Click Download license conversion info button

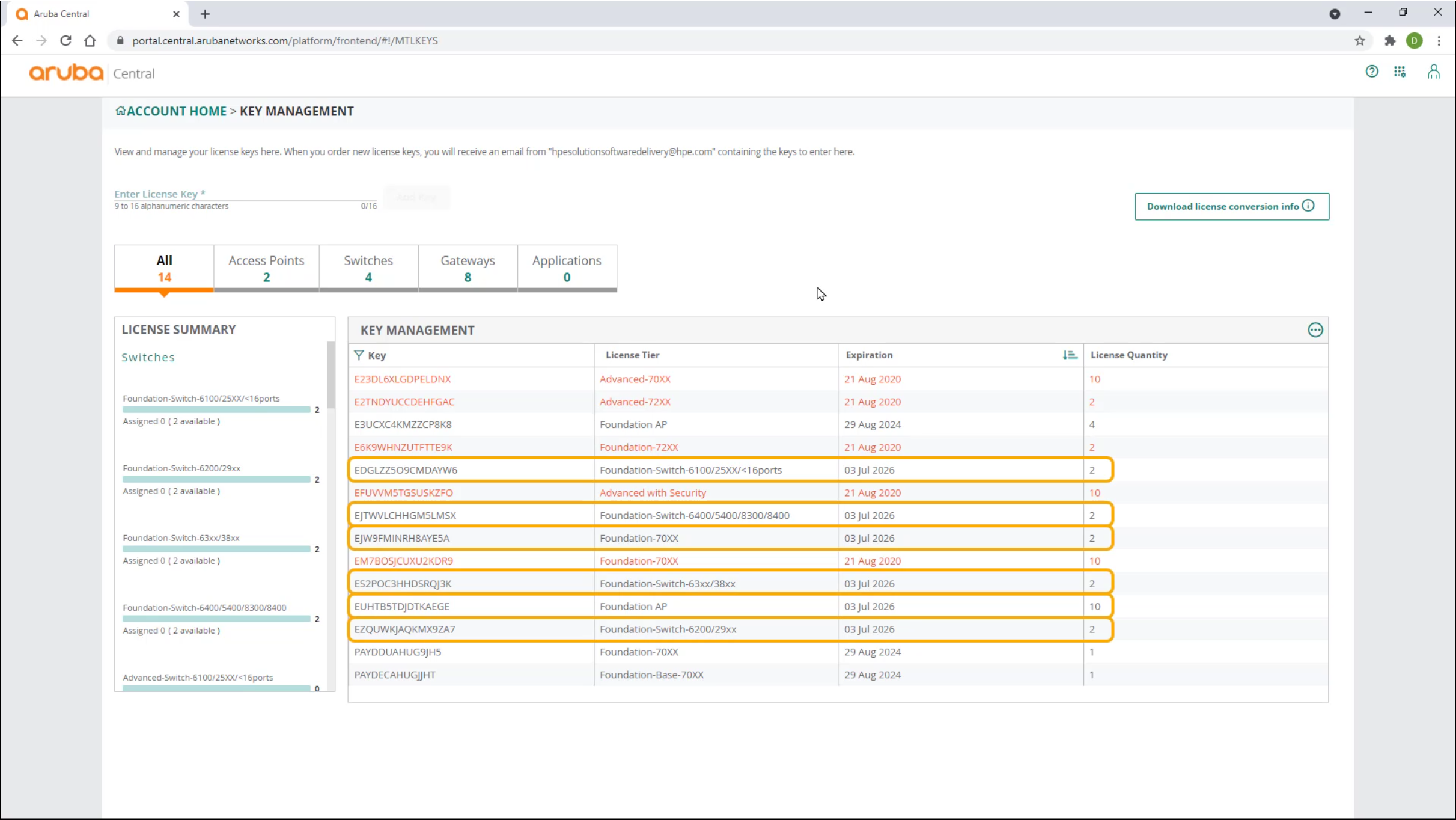click(1232, 206)
